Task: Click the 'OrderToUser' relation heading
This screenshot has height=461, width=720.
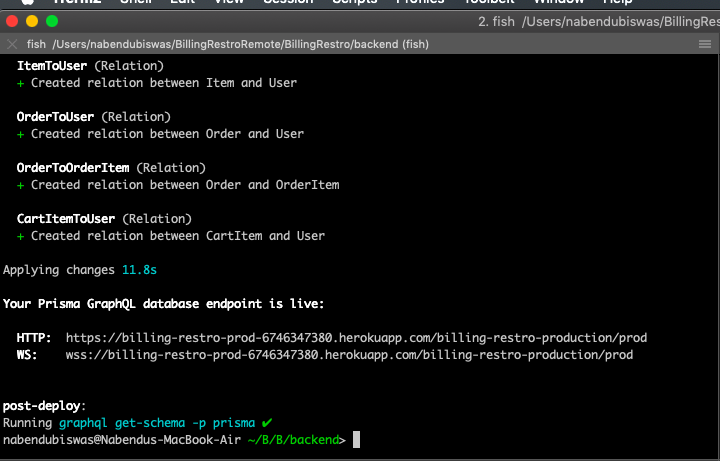Action: click(x=55, y=117)
